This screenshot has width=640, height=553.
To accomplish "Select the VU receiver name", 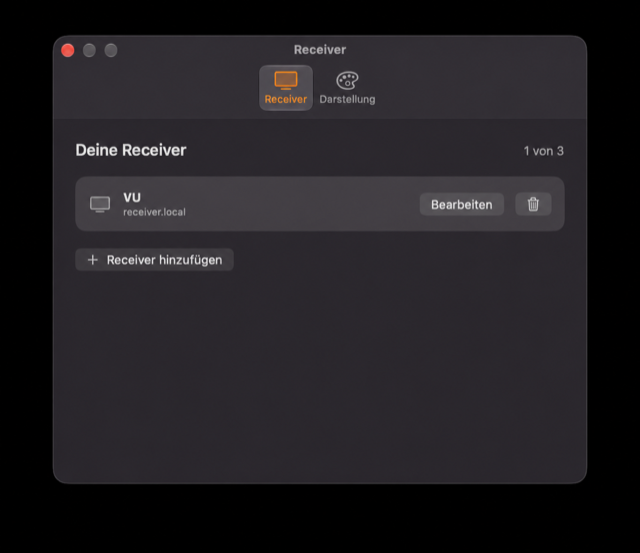I will tap(132, 198).
